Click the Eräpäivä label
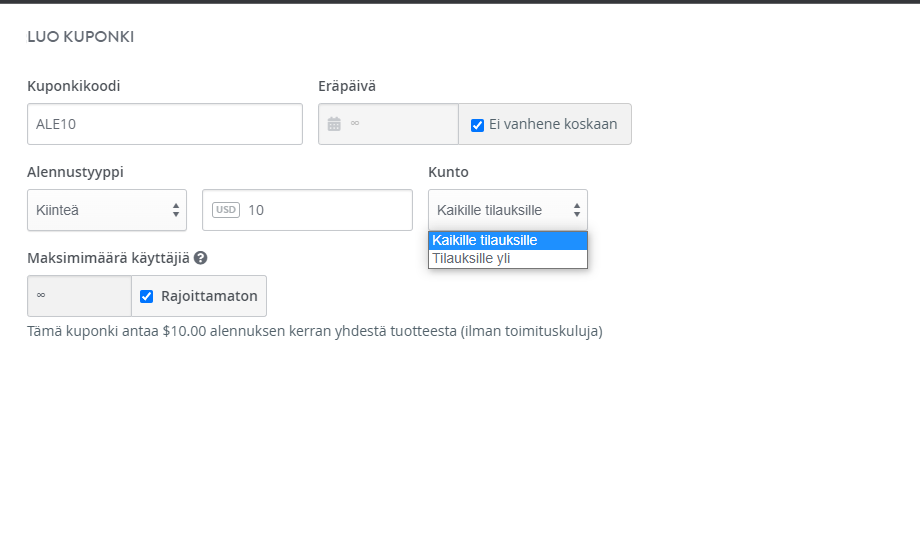The image size is (920, 542). (x=347, y=86)
